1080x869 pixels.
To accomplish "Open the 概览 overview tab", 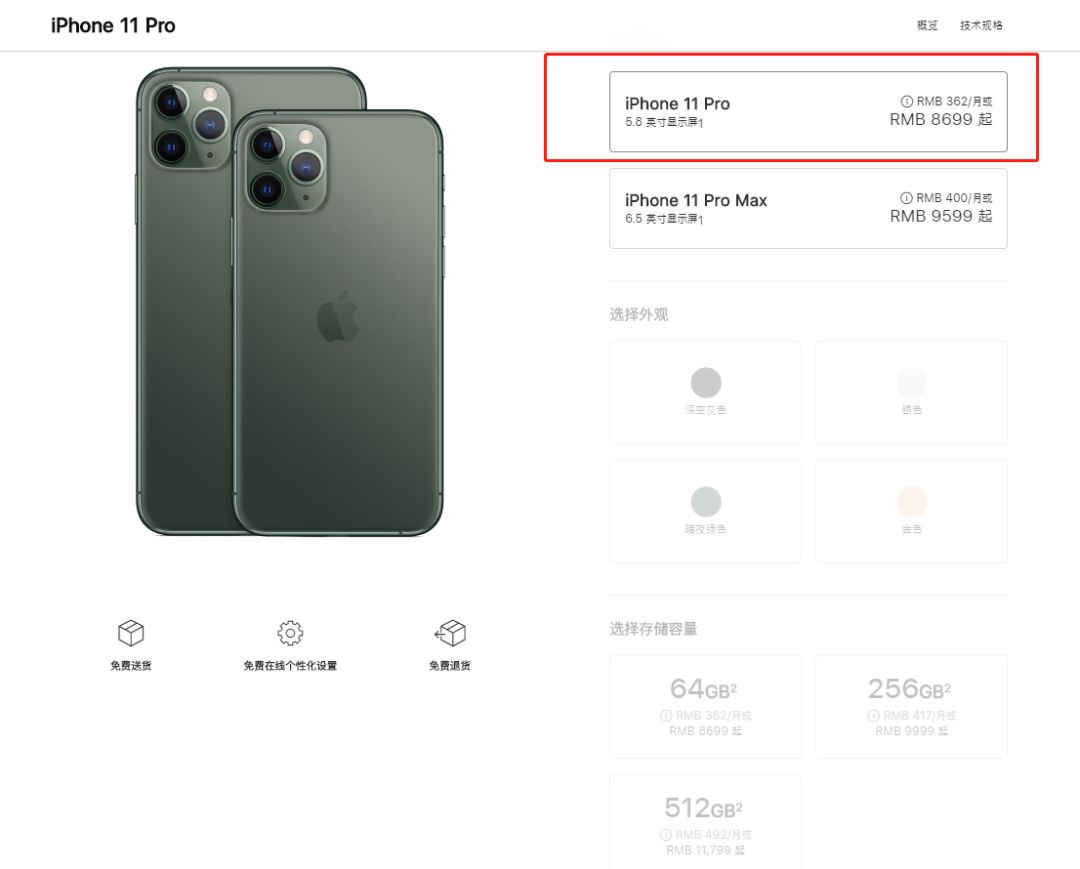I will pos(927,26).
